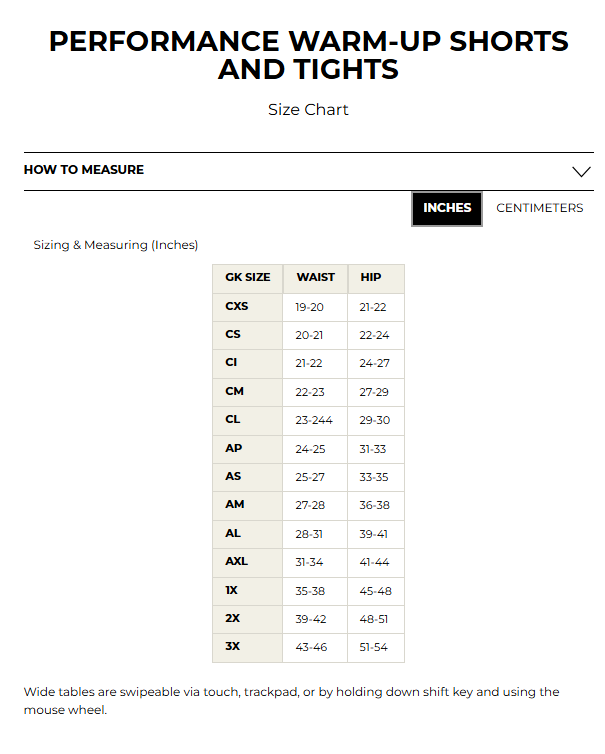Viewport: 605px width, 754px height.
Task: Click the CI waist value 21-22
Action: tap(309, 363)
